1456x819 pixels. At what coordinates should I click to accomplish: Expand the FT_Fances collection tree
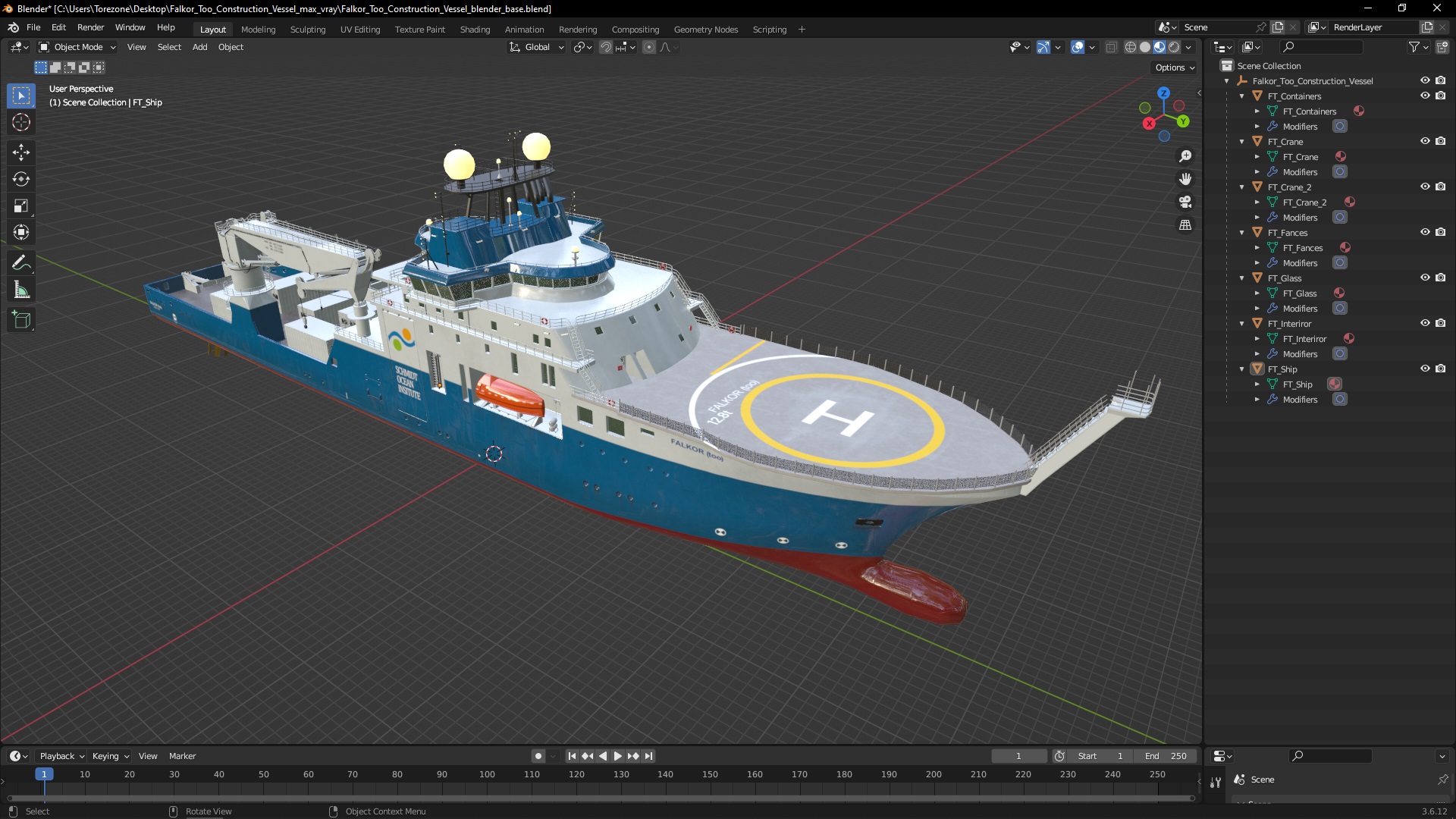pyautogui.click(x=1243, y=232)
